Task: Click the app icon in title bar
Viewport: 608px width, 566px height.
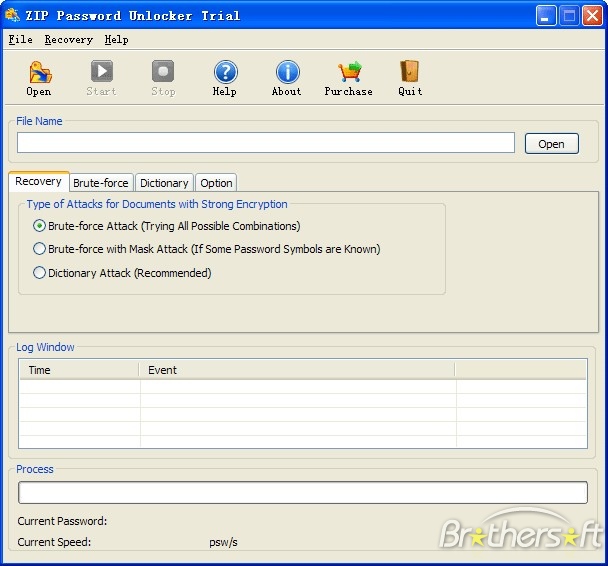Action: coord(12,15)
